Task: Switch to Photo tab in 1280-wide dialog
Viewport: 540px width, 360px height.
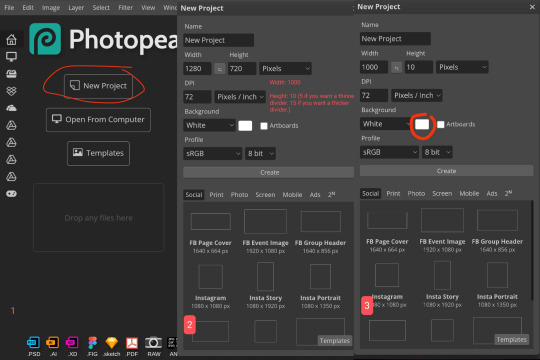Action: pos(239,195)
